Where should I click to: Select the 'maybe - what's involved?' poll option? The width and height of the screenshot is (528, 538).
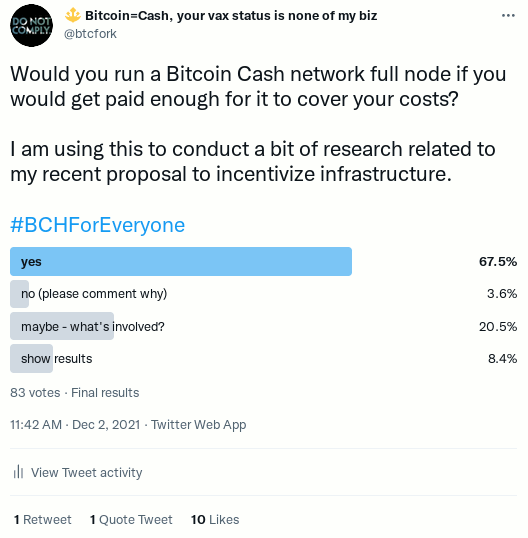pyautogui.click(x=93, y=326)
